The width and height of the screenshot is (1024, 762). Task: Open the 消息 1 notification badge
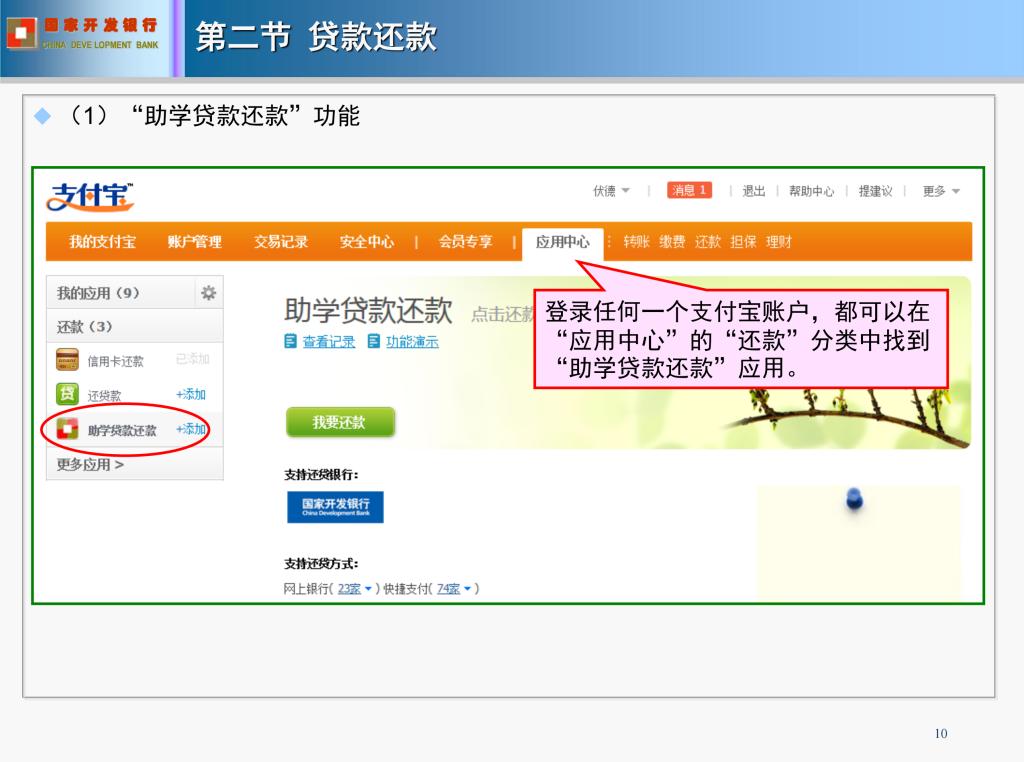pos(689,191)
